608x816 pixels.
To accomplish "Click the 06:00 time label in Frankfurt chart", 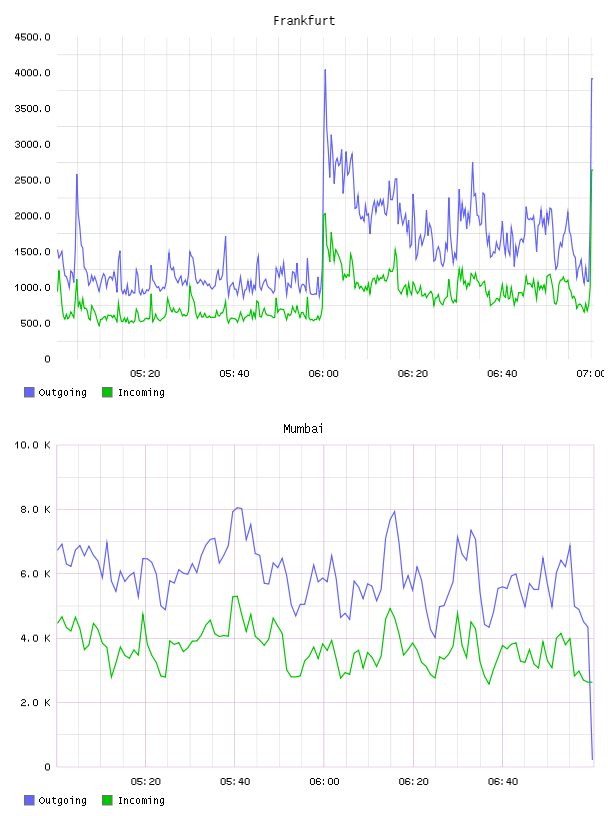I will (x=323, y=374).
